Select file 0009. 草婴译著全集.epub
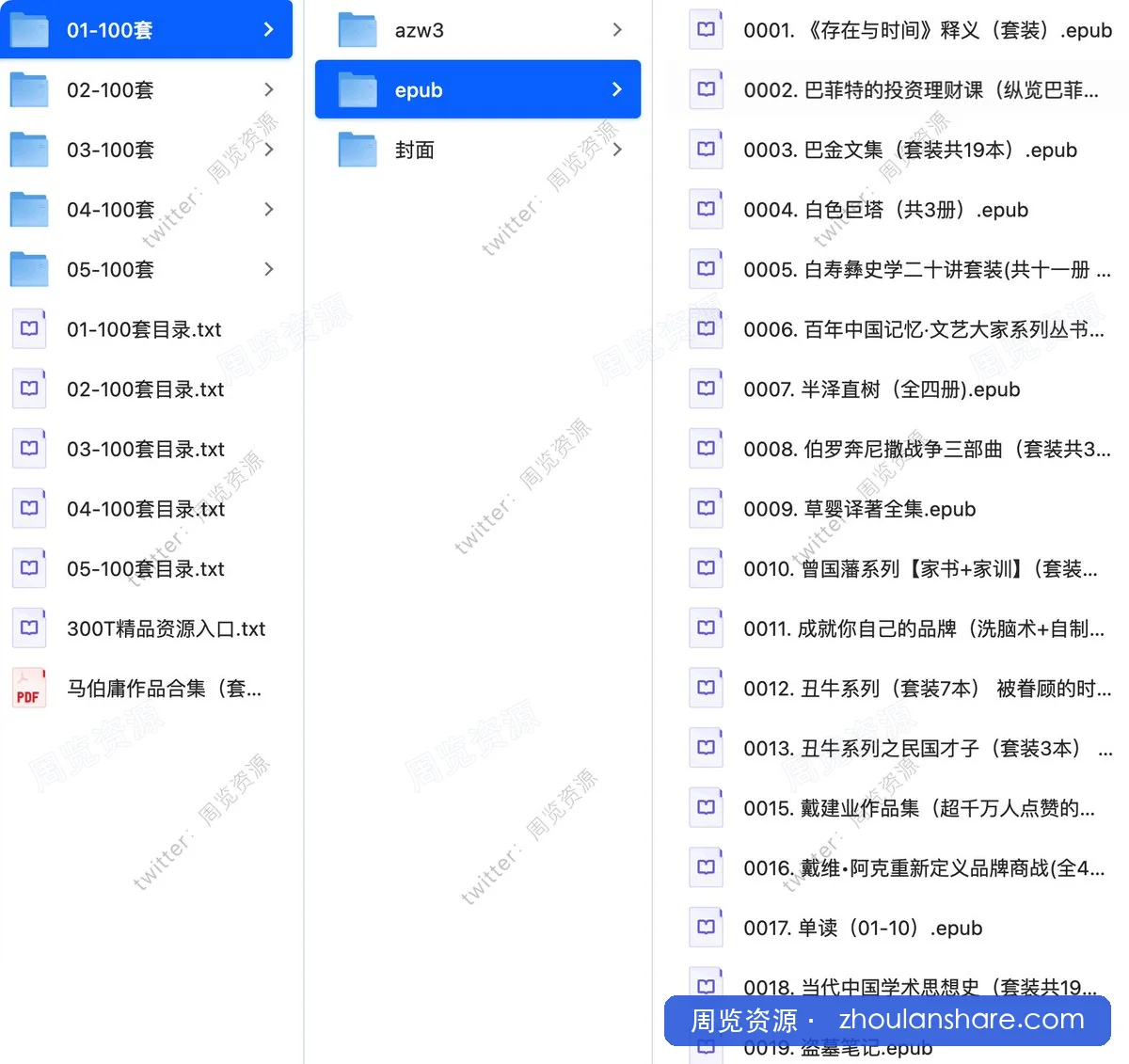This screenshot has height=1064, width=1129. 860,509
